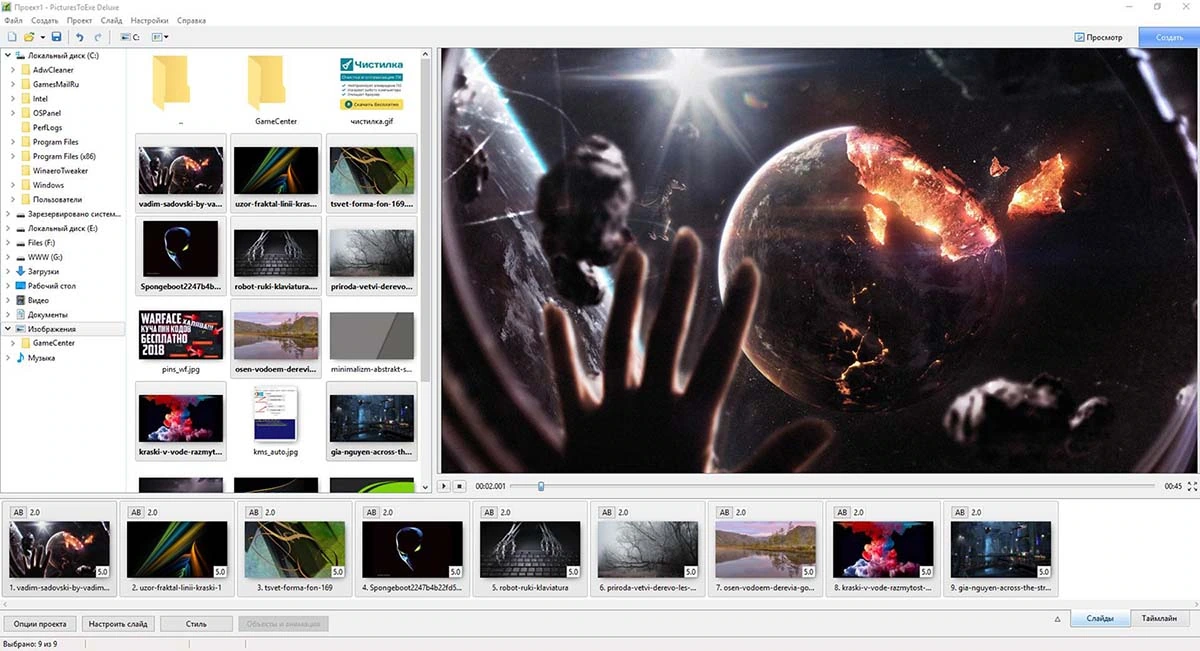This screenshot has width=1200, height=651.
Task: Select pins_wf.jpg file thumbnail
Action: coord(181,335)
